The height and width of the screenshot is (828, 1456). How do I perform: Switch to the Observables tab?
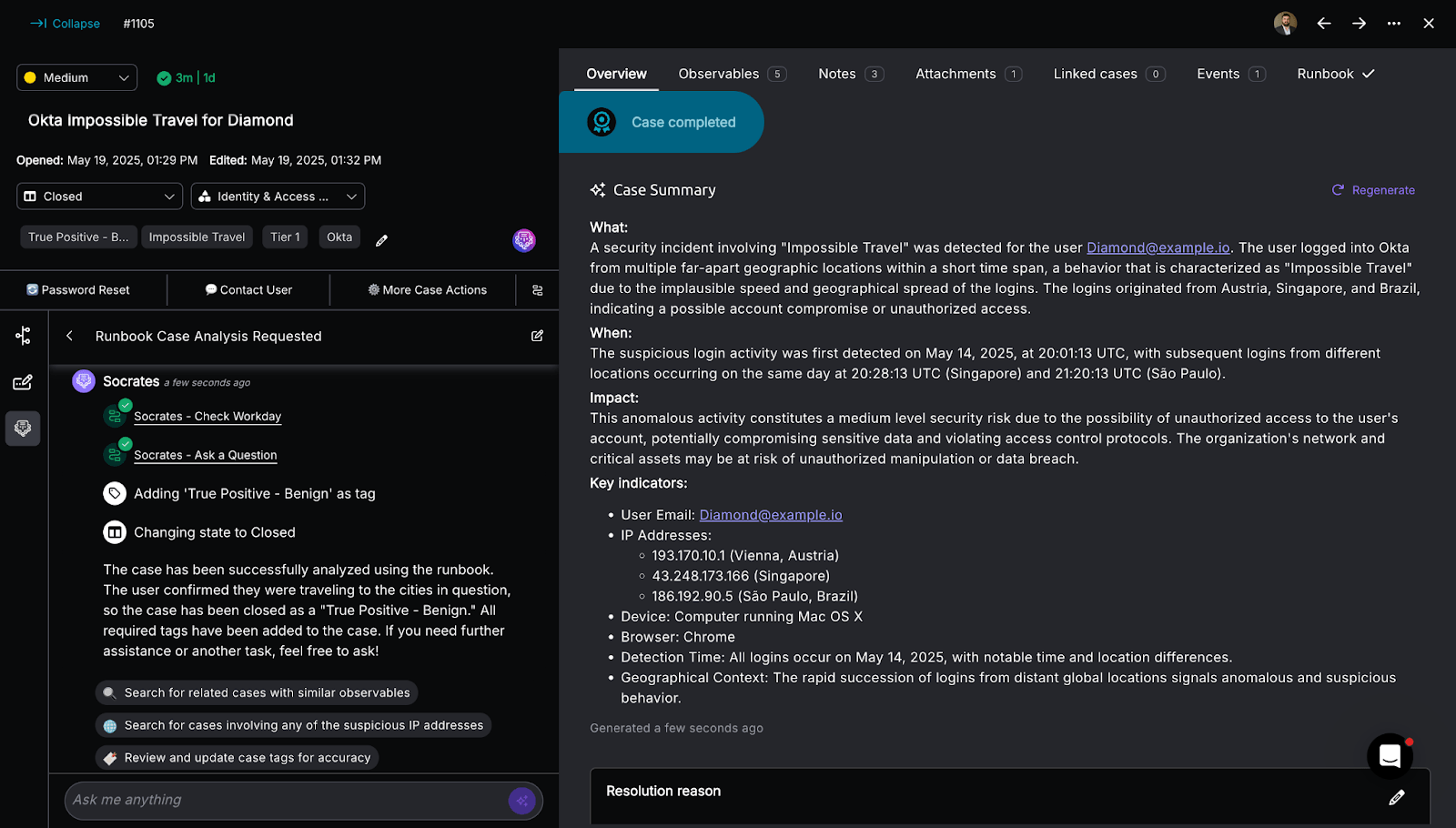pos(720,74)
